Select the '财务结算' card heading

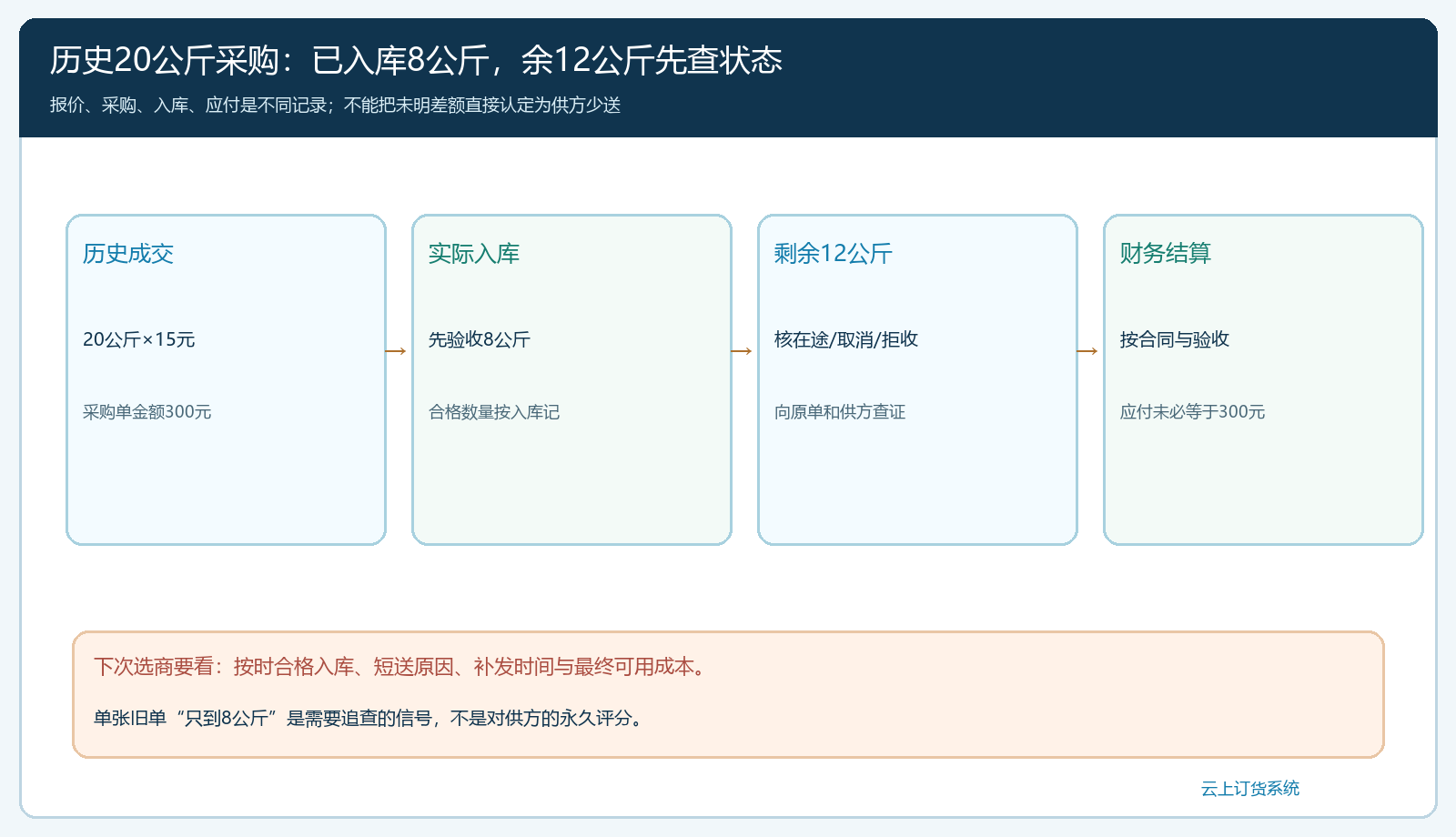(x=1166, y=254)
